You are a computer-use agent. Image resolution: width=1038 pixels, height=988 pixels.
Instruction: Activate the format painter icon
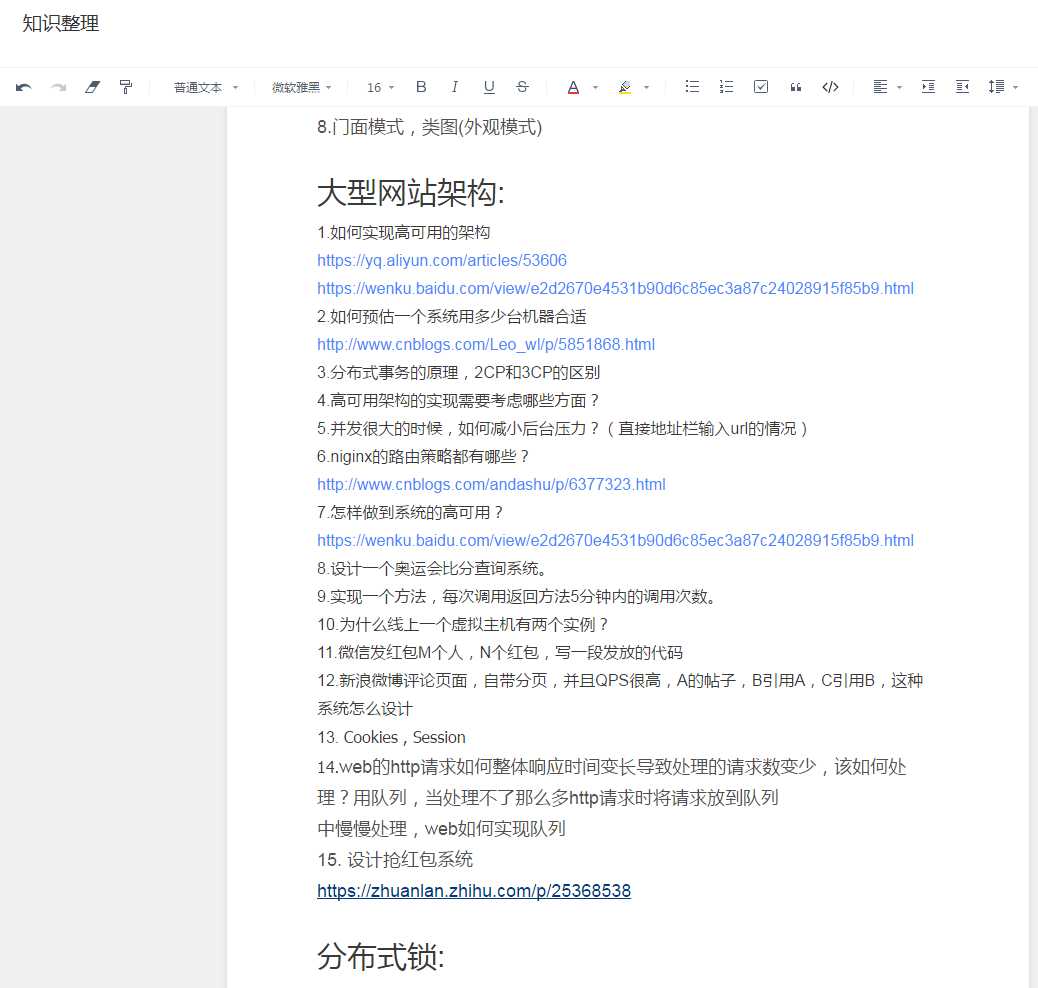coord(126,87)
